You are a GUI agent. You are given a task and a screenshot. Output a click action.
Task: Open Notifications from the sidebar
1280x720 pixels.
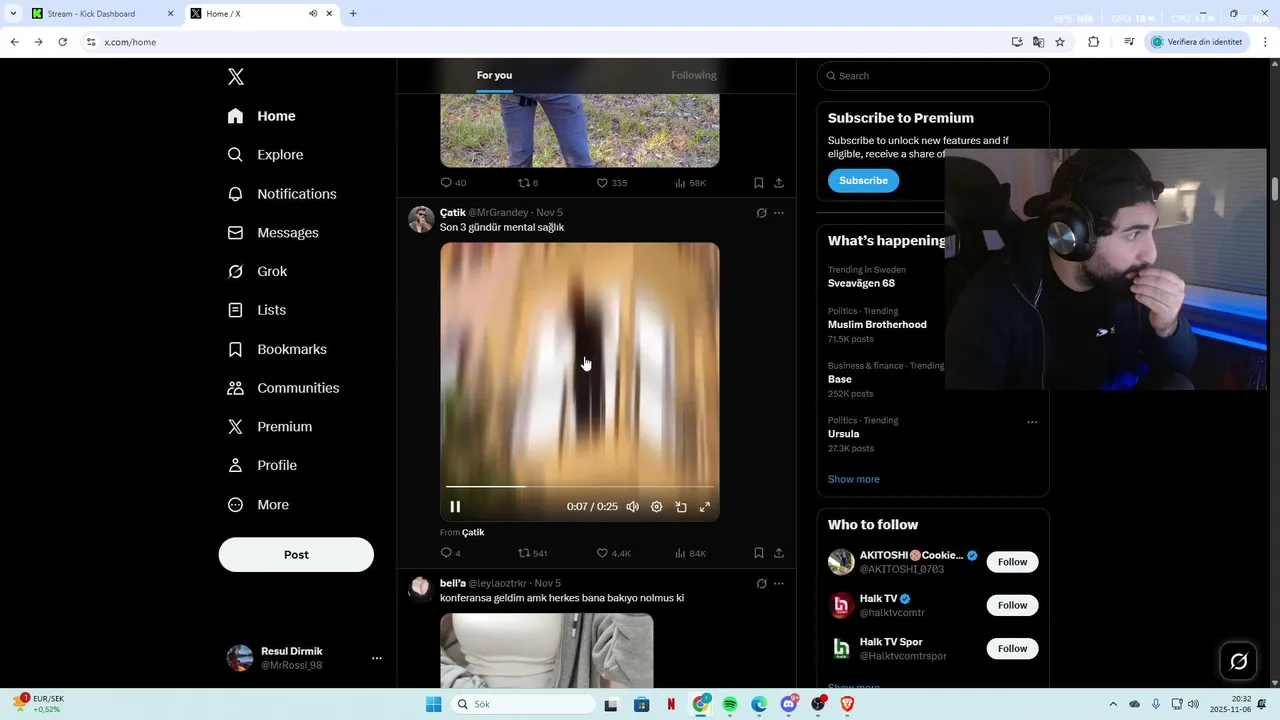coord(282,194)
